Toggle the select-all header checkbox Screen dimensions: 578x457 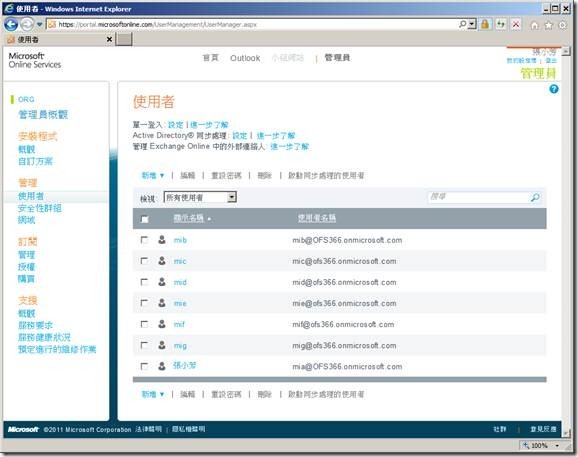[144, 219]
